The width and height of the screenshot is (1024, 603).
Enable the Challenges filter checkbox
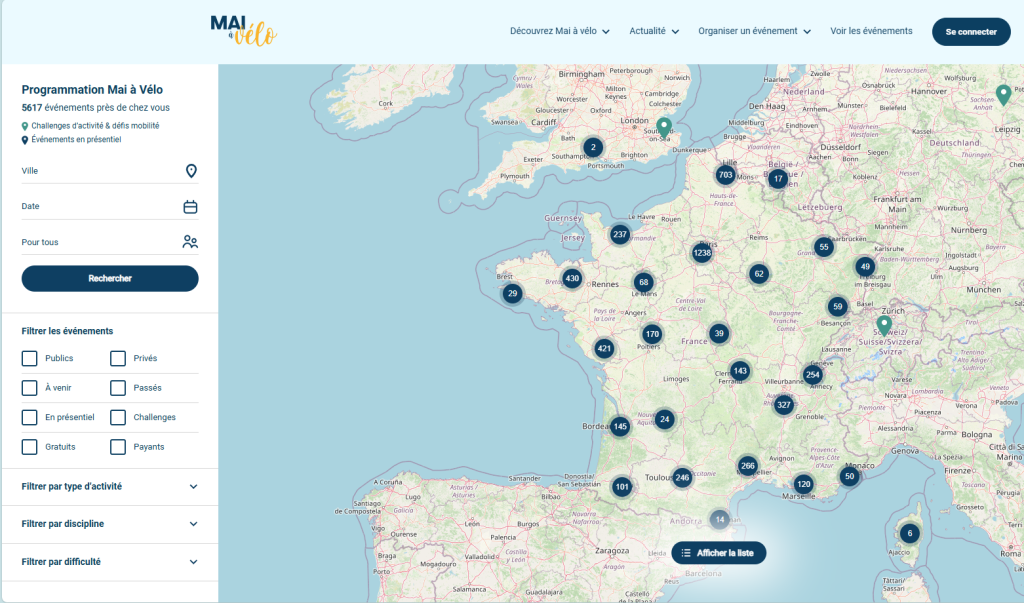click(x=118, y=417)
